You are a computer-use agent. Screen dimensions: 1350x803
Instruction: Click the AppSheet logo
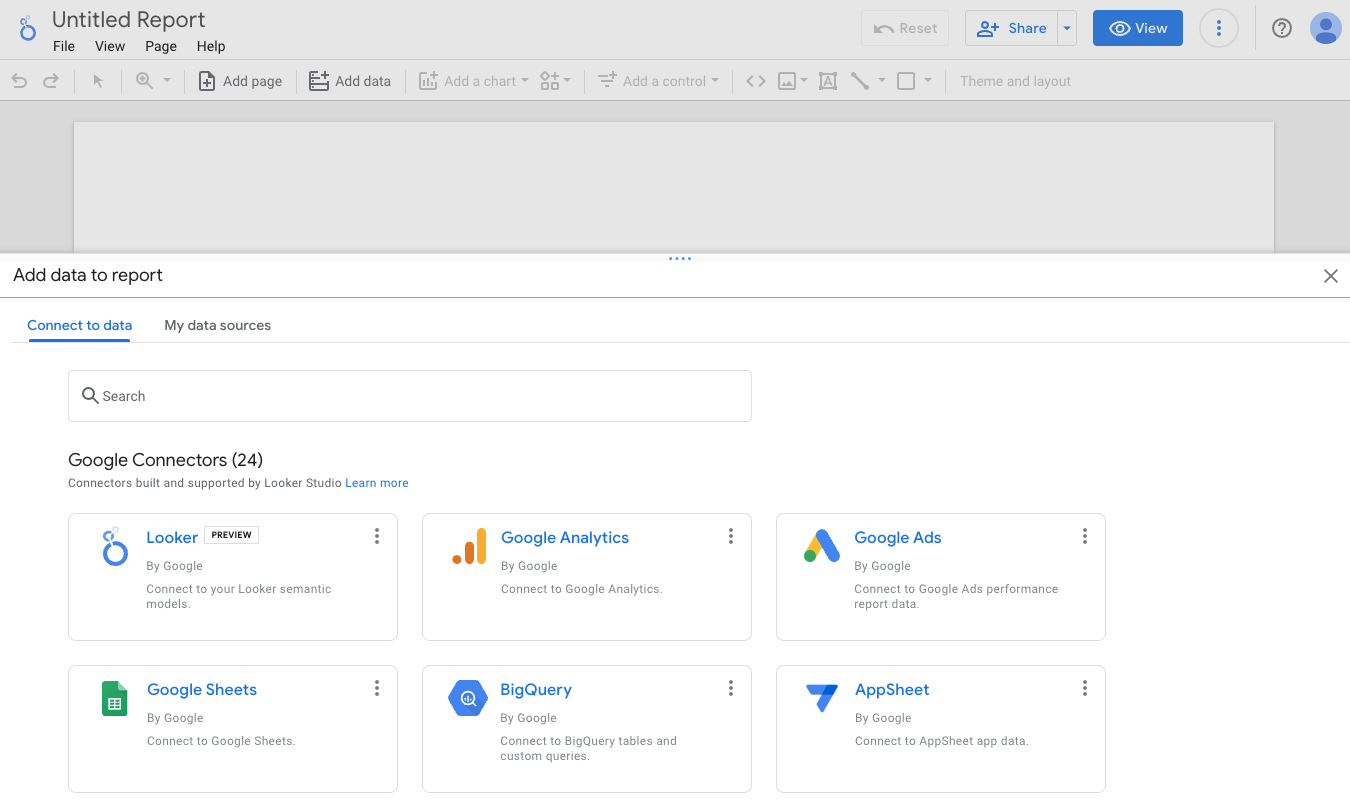[822, 698]
